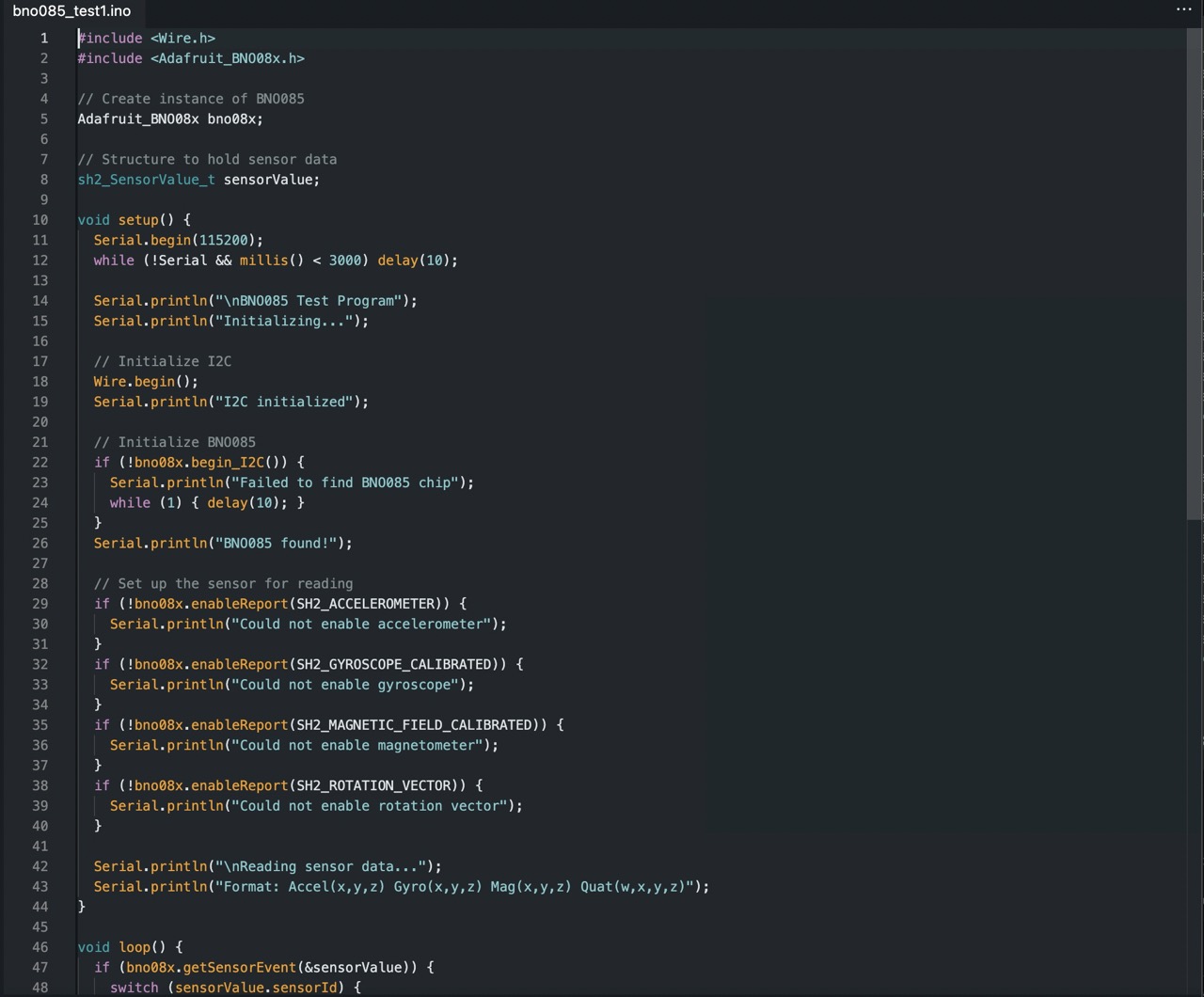Viewport: 1204px width, 997px height.
Task: Click 'Wire.begin();' statement
Action: 146,382
